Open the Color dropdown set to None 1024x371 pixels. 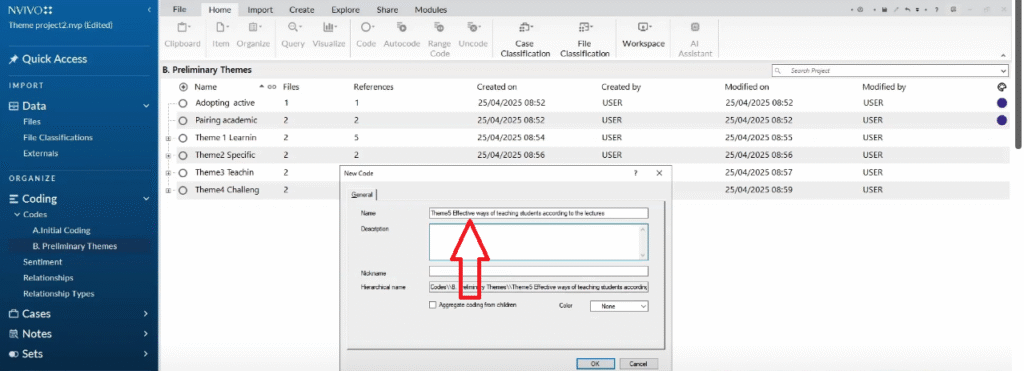(619, 306)
